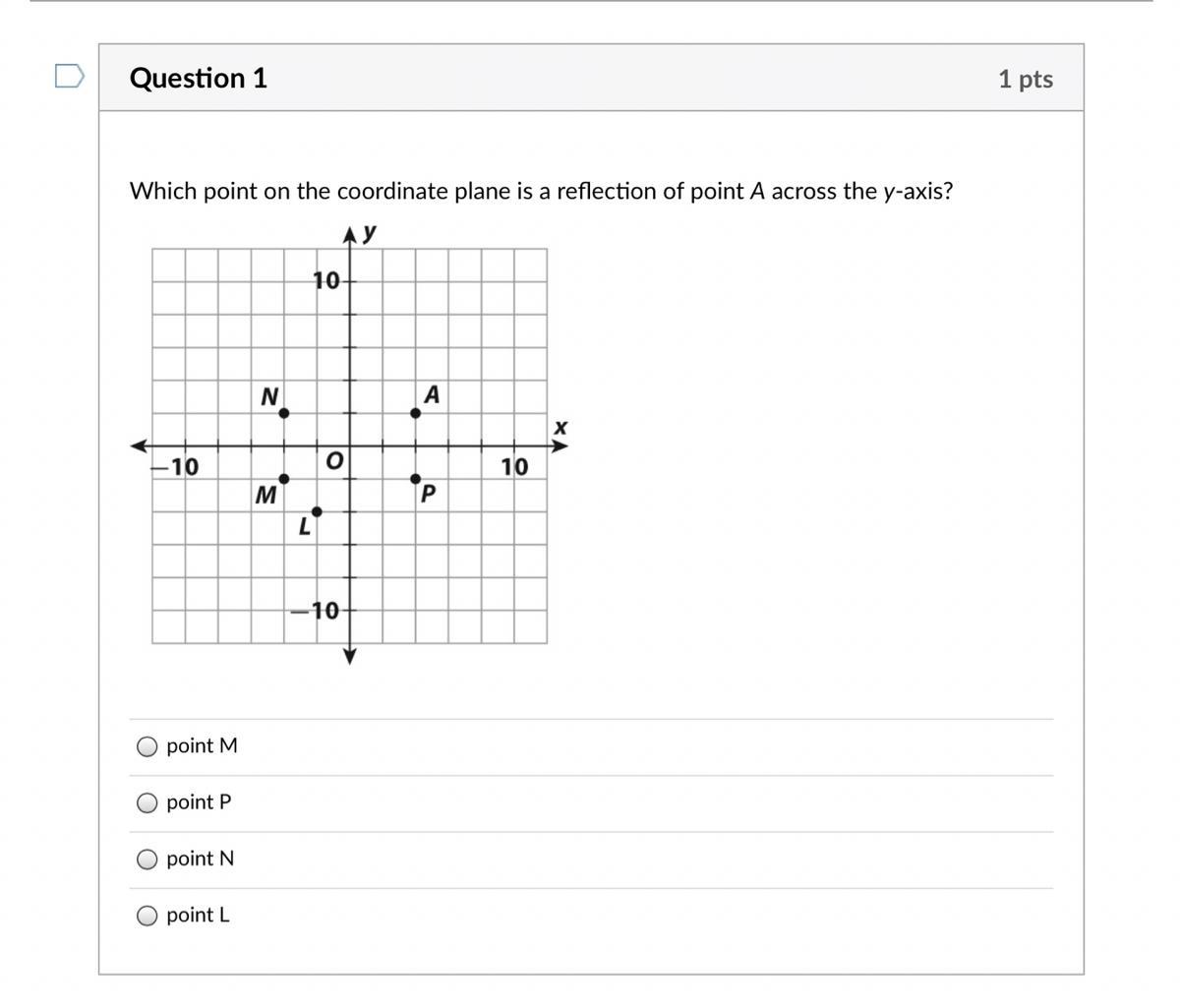Click the point P answer label

click(200, 802)
